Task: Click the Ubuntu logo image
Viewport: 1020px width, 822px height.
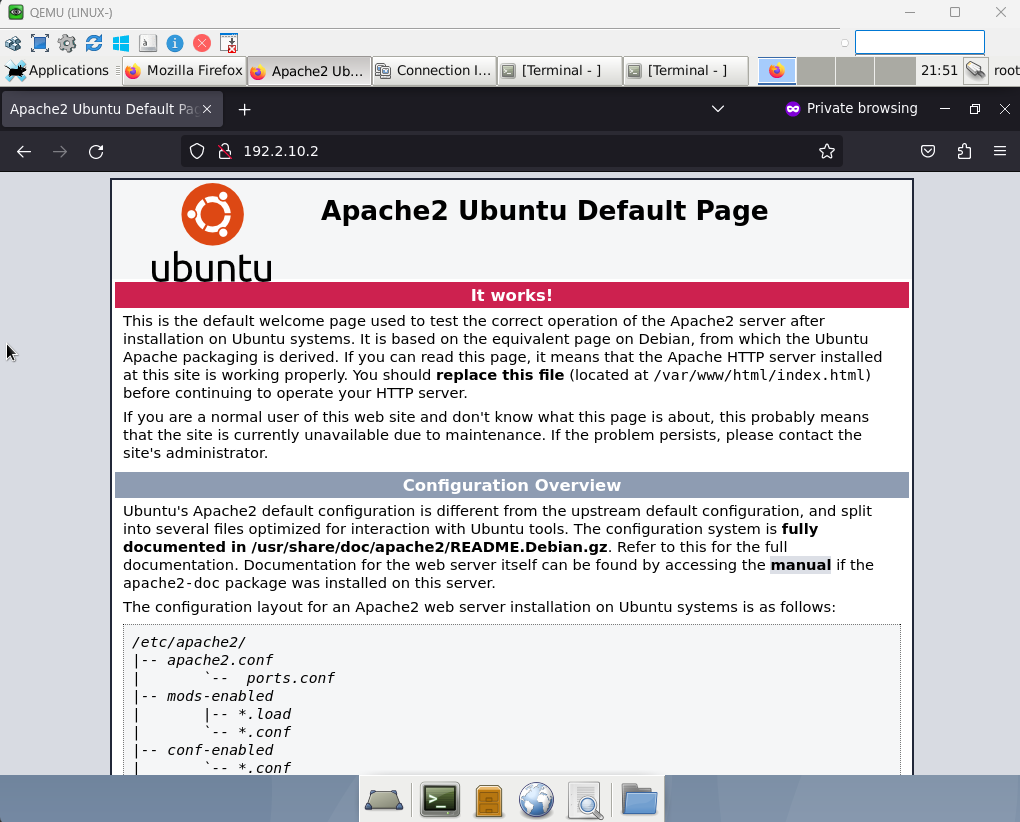Action: pyautogui.click(x=212, y=232)
